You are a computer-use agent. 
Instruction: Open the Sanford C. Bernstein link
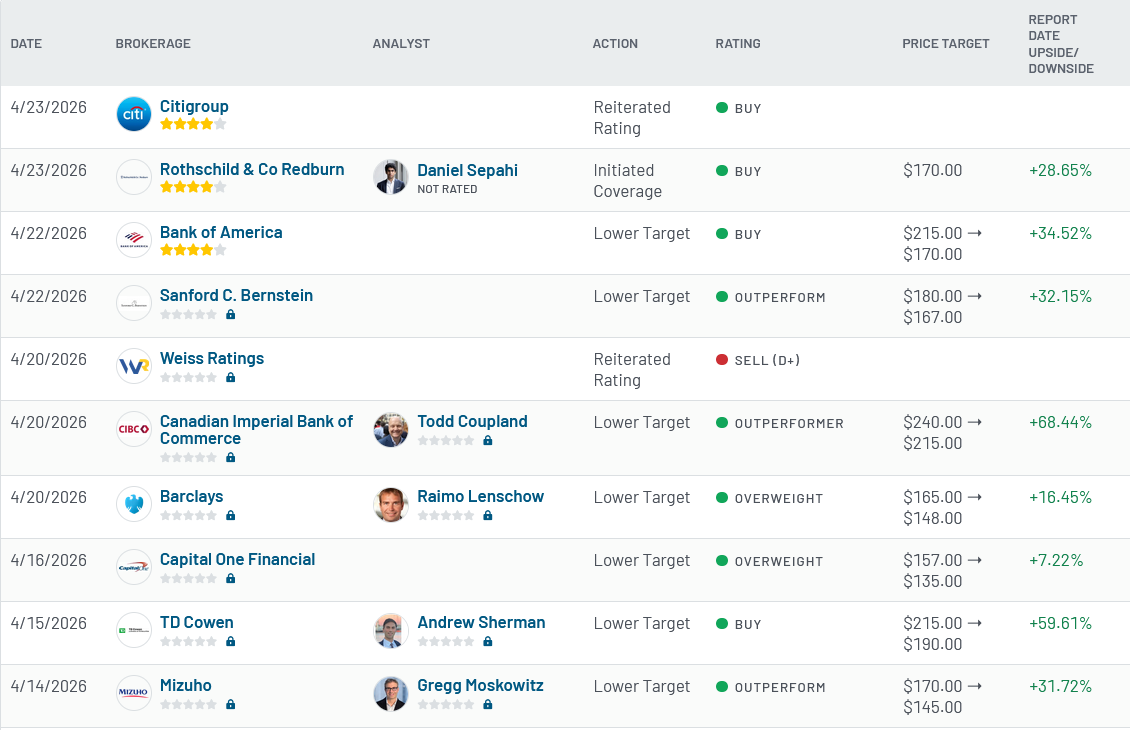pos(236,295)
